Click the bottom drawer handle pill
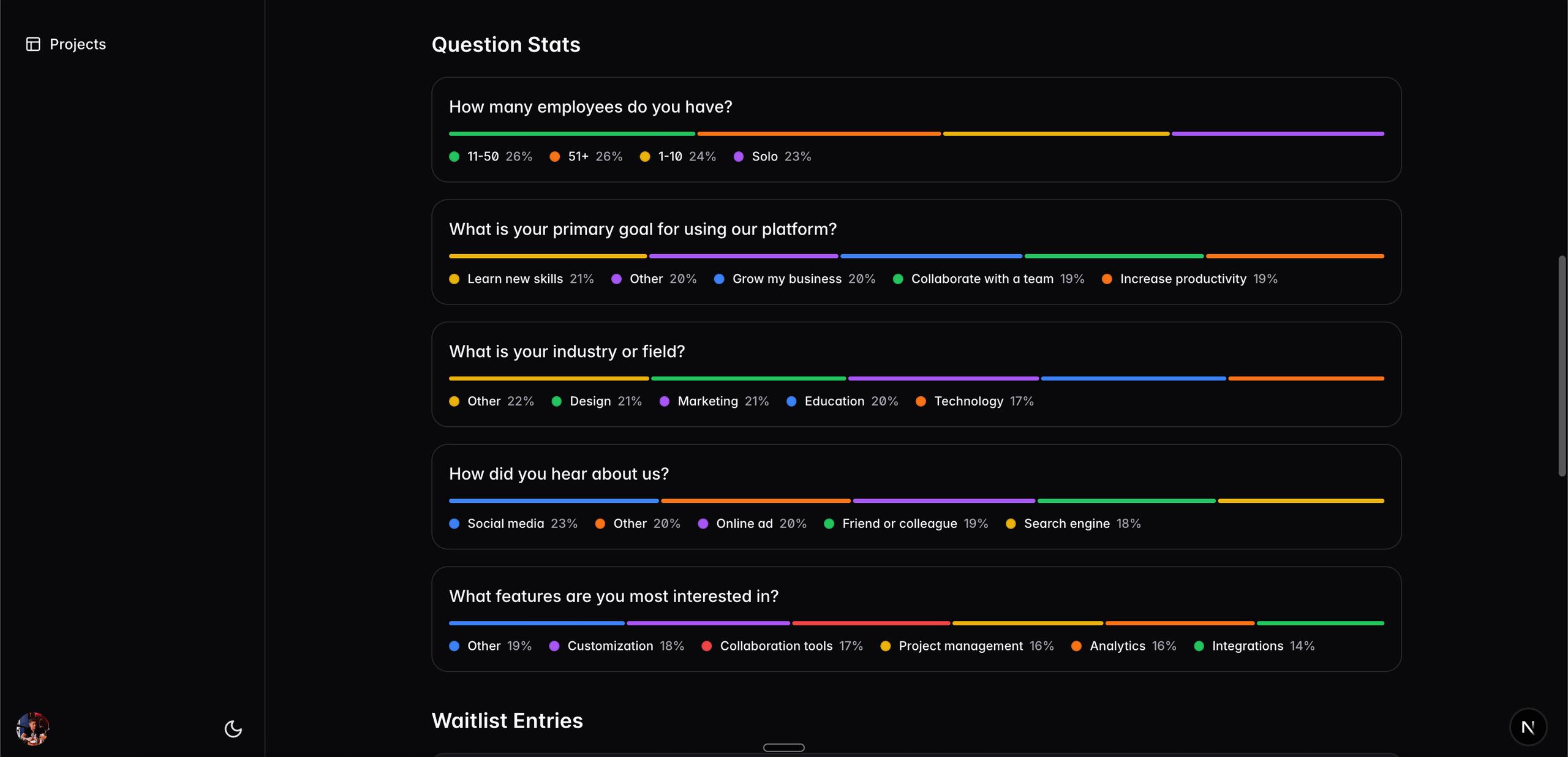 (x=783, y=747)
